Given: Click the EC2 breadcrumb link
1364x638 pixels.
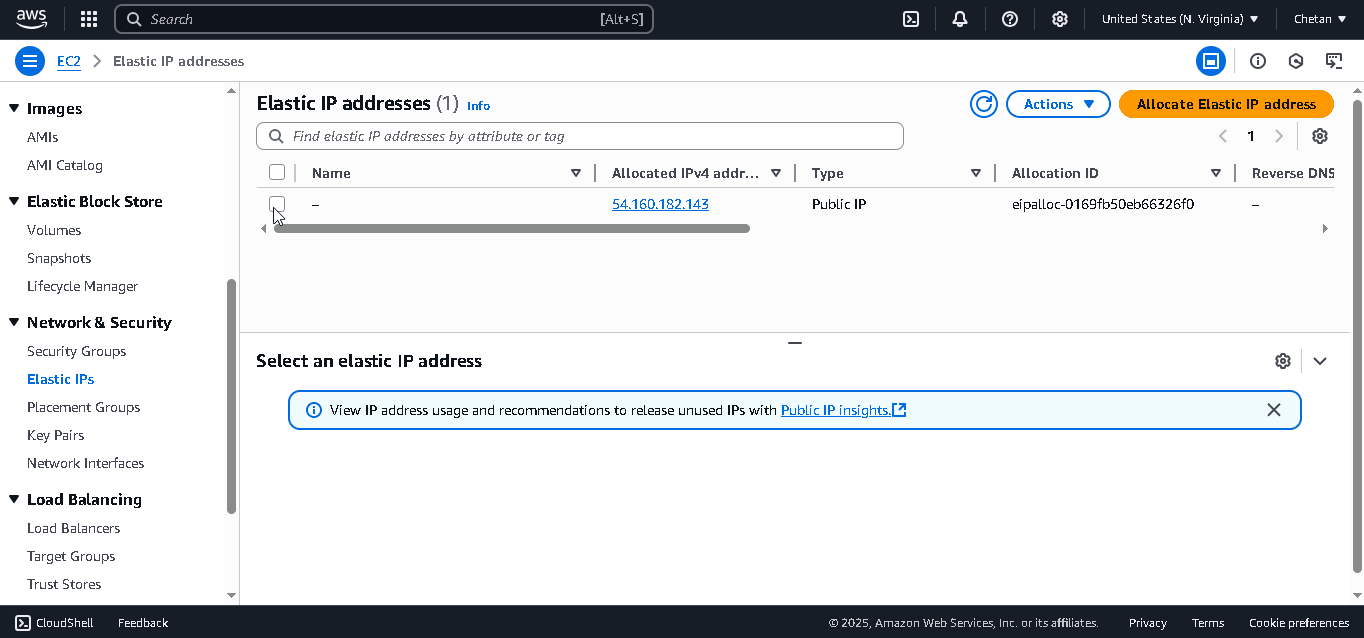Looking at the screenshot, I should (68, 61).
